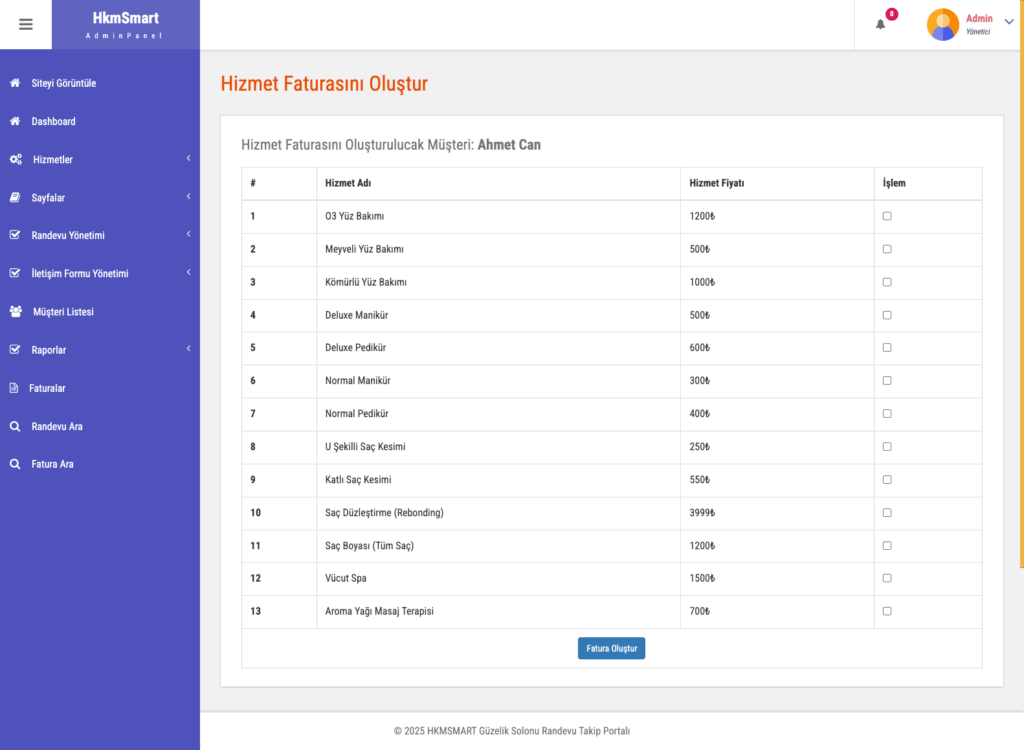Expand İletişim Formu Yönetimi chevron

coord(188,272)
